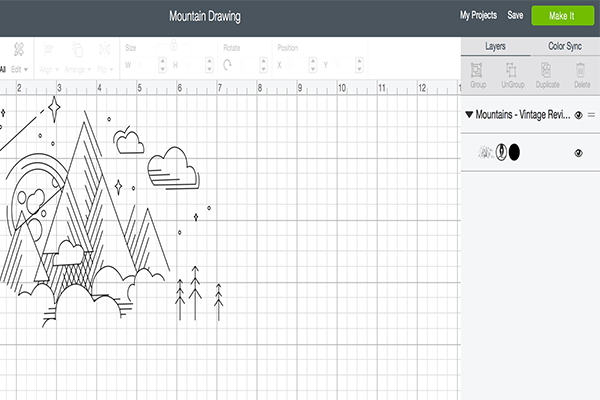Click the height stepper arrows
The height and width of the screenshot is (400, 600).
[x=209, y=65]
